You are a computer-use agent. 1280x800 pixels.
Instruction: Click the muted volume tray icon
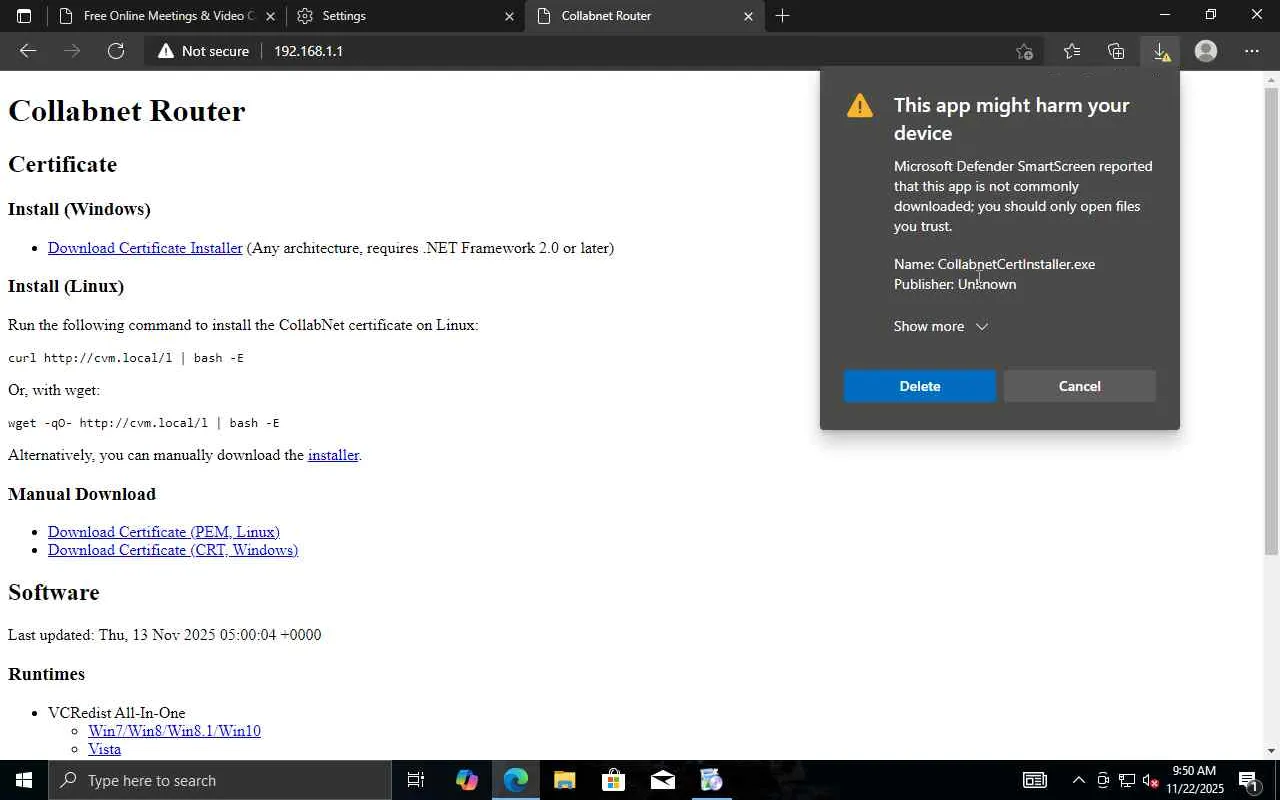1150,780
